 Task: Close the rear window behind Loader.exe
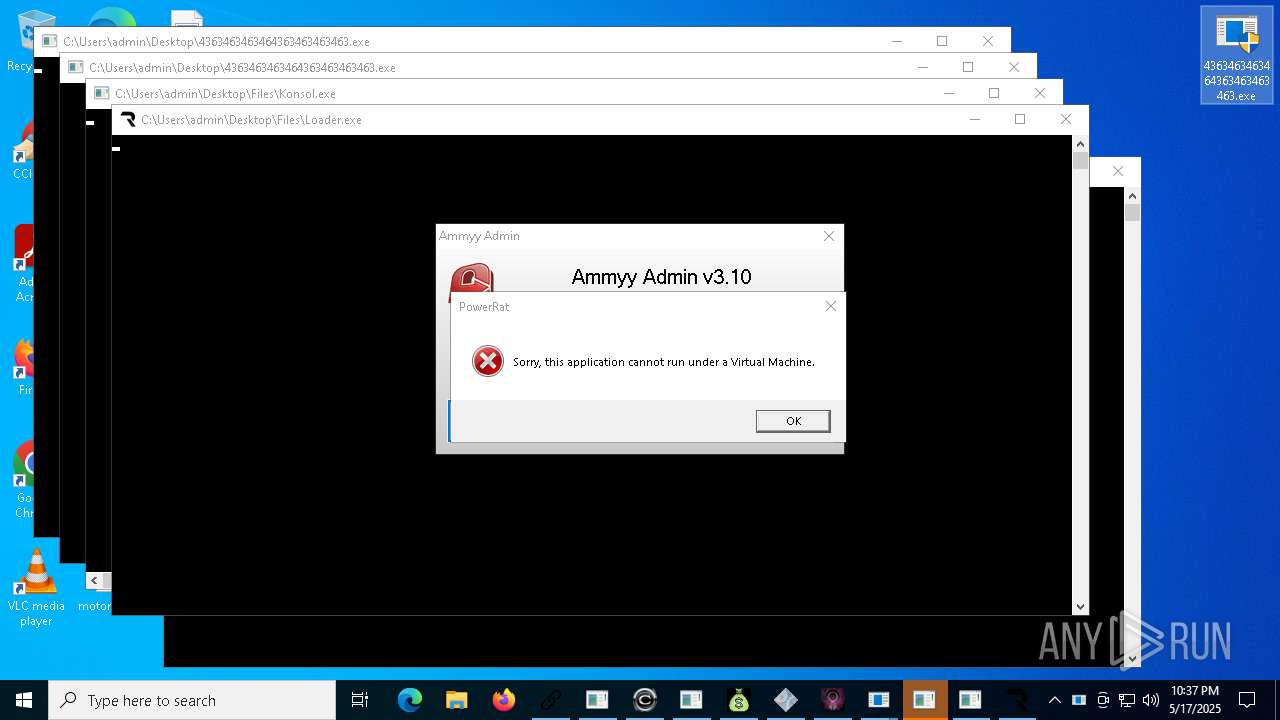(1118, 171)
